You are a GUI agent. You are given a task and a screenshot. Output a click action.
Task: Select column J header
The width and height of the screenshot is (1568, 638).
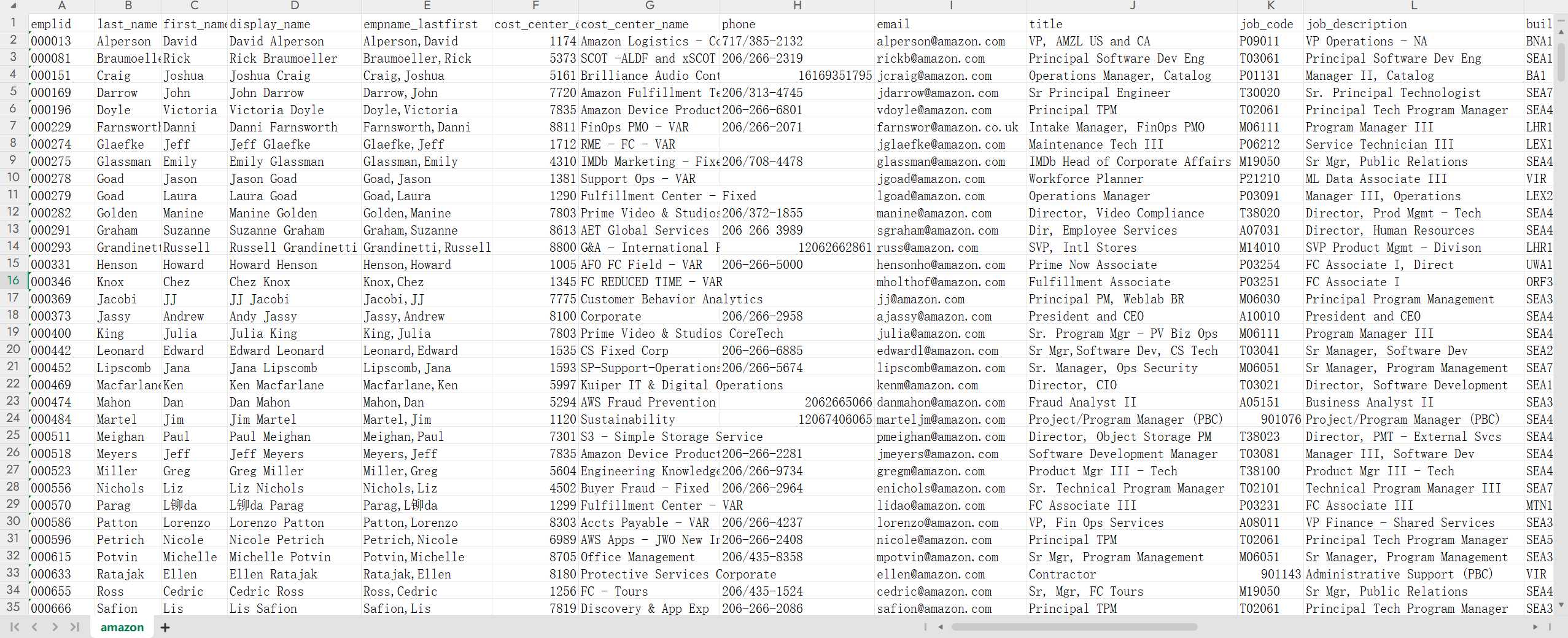tap(1132, 6)
